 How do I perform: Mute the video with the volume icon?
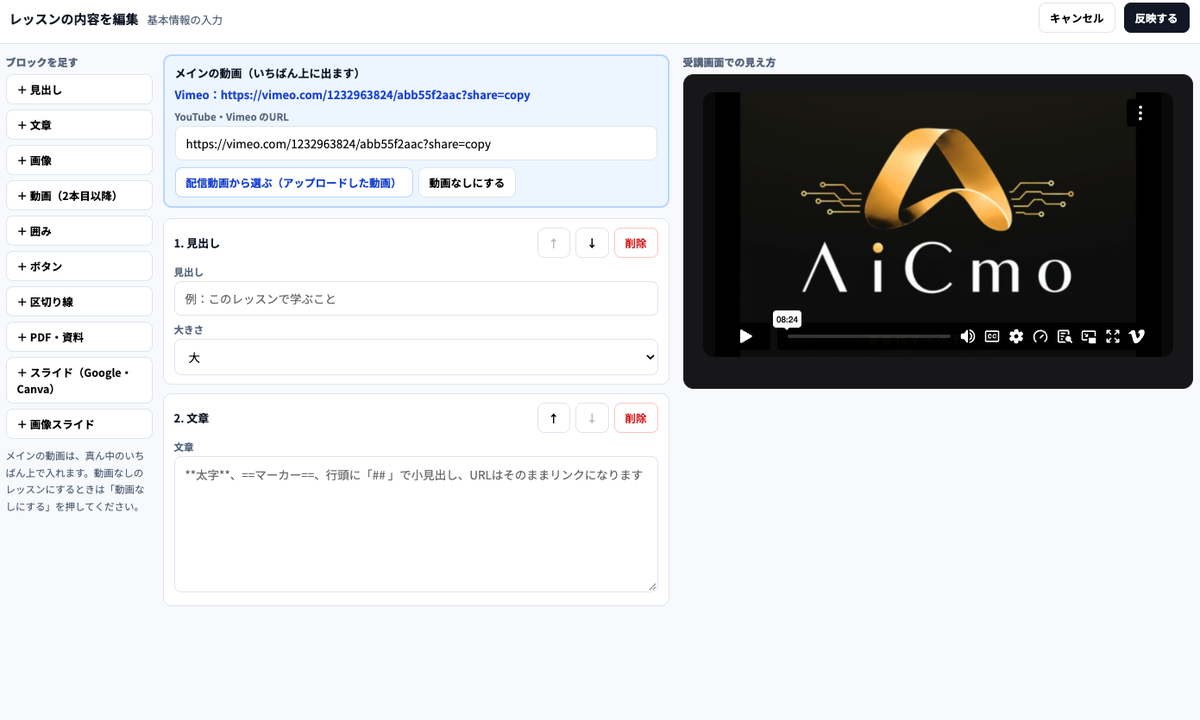967,336
